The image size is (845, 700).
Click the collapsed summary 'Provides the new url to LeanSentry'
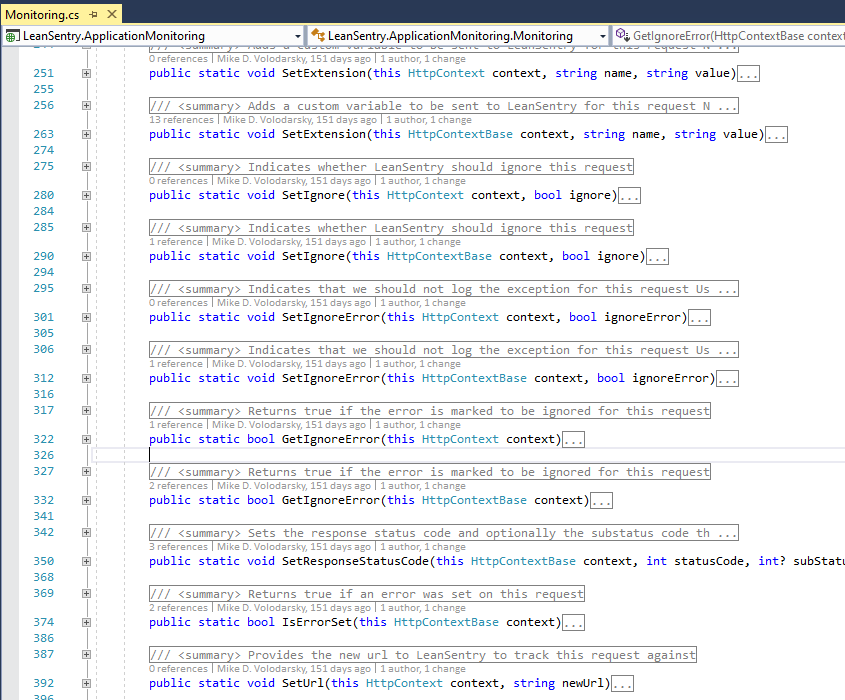point(422,655)
